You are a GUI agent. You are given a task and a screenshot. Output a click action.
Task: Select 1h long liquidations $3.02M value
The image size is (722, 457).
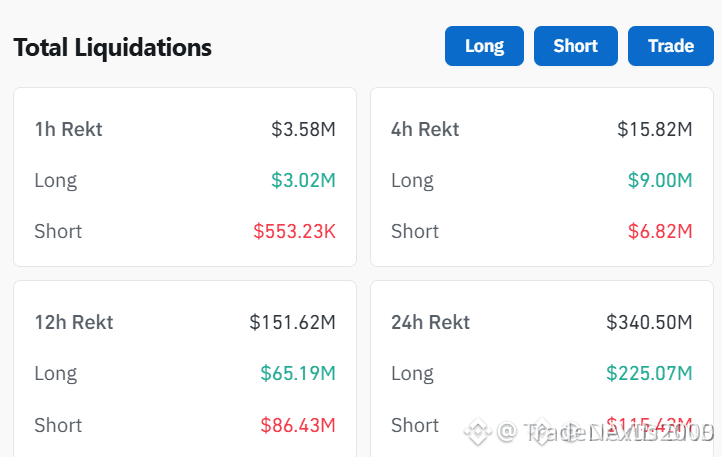[303, 180]
